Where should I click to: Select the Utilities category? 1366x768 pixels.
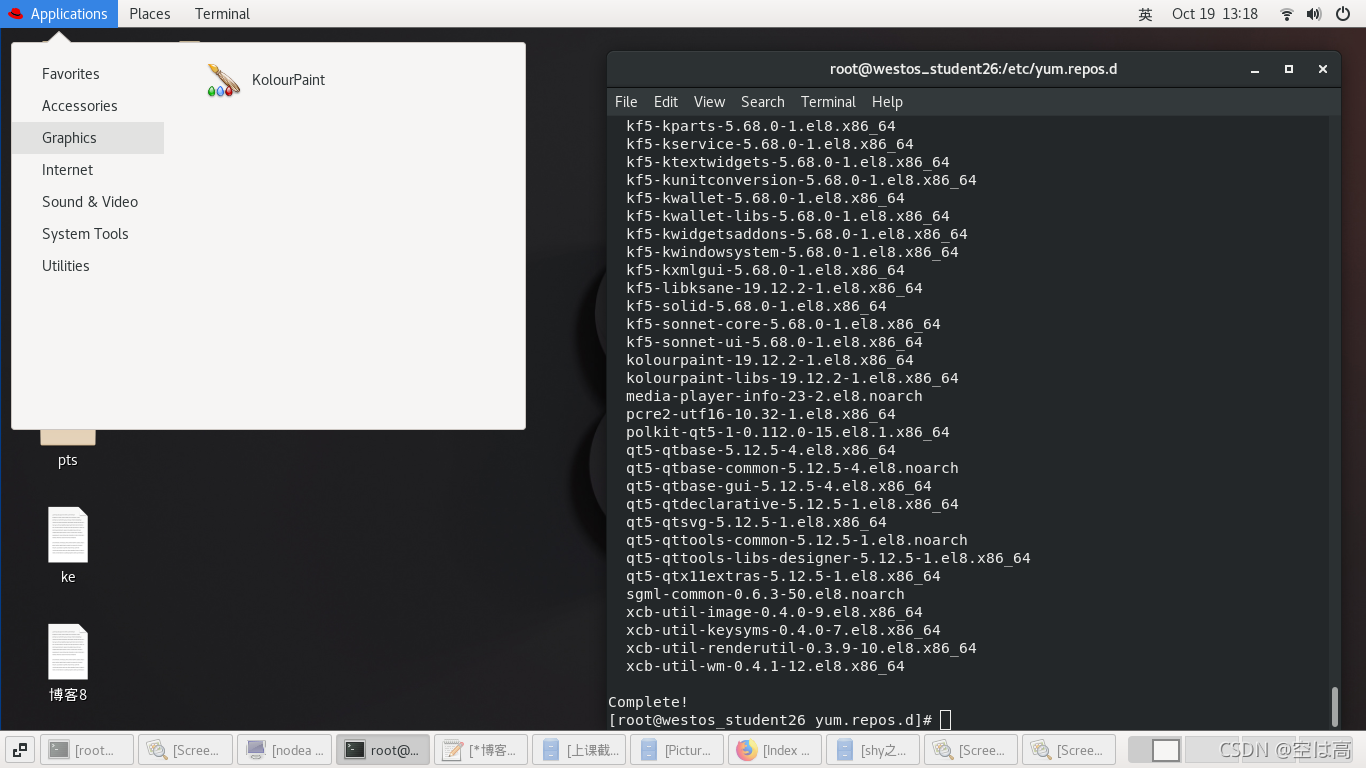click(88, 266)
